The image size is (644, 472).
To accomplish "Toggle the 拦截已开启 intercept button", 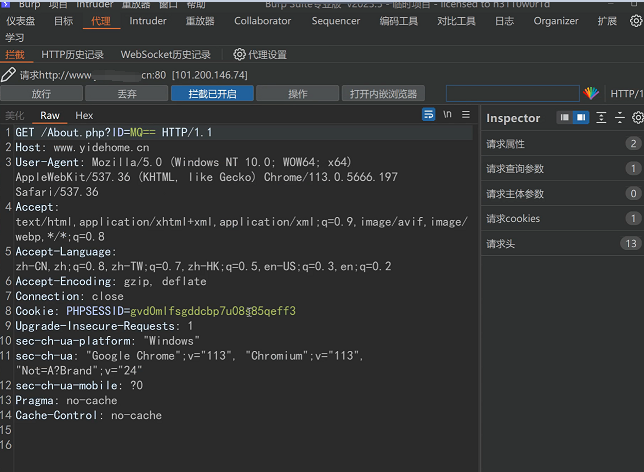I will (x=212, y=94).
